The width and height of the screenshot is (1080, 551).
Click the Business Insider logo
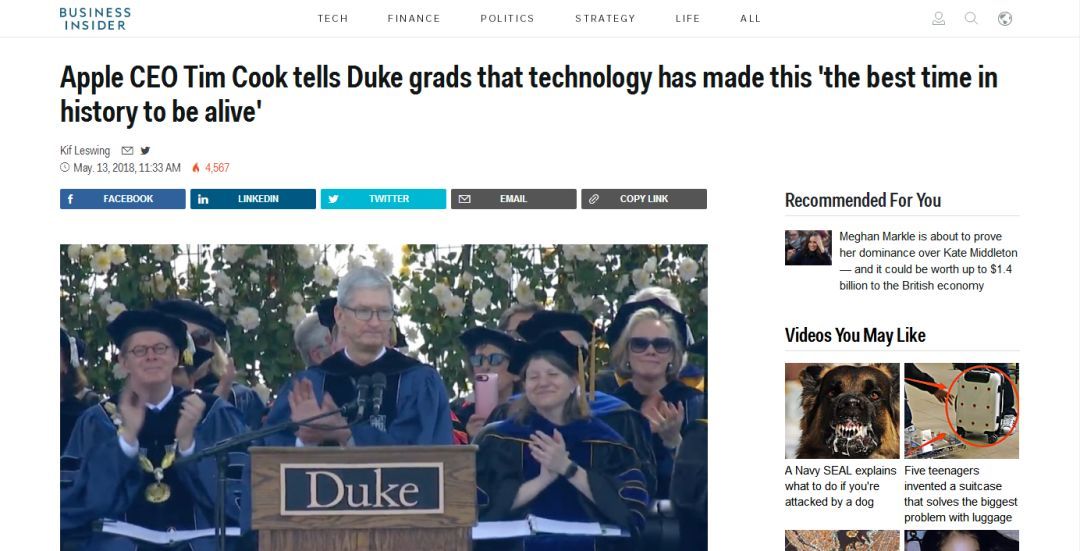[95, 18]
